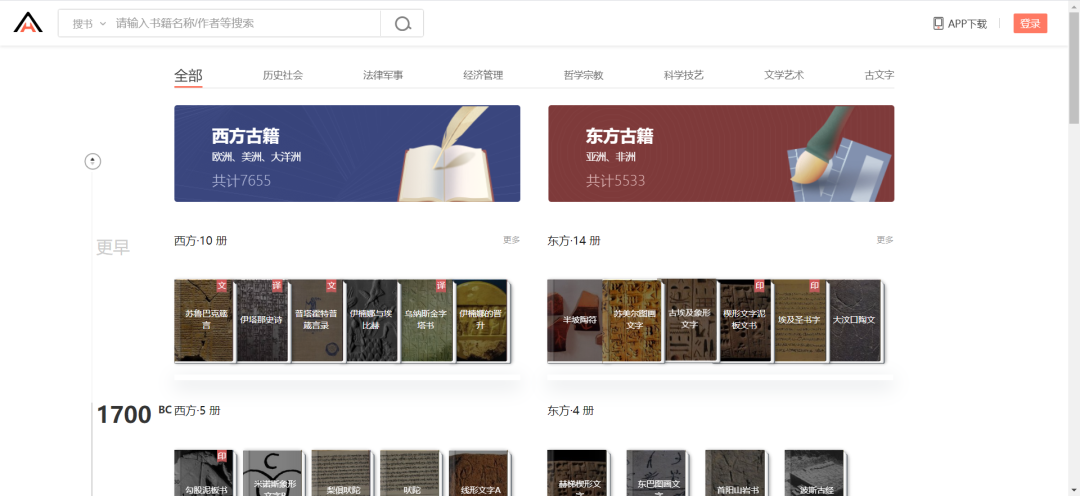Click the 印 badge on 勾股泥板书
Viewport: 1080px width, 496px height.
[x=222, y=456]
